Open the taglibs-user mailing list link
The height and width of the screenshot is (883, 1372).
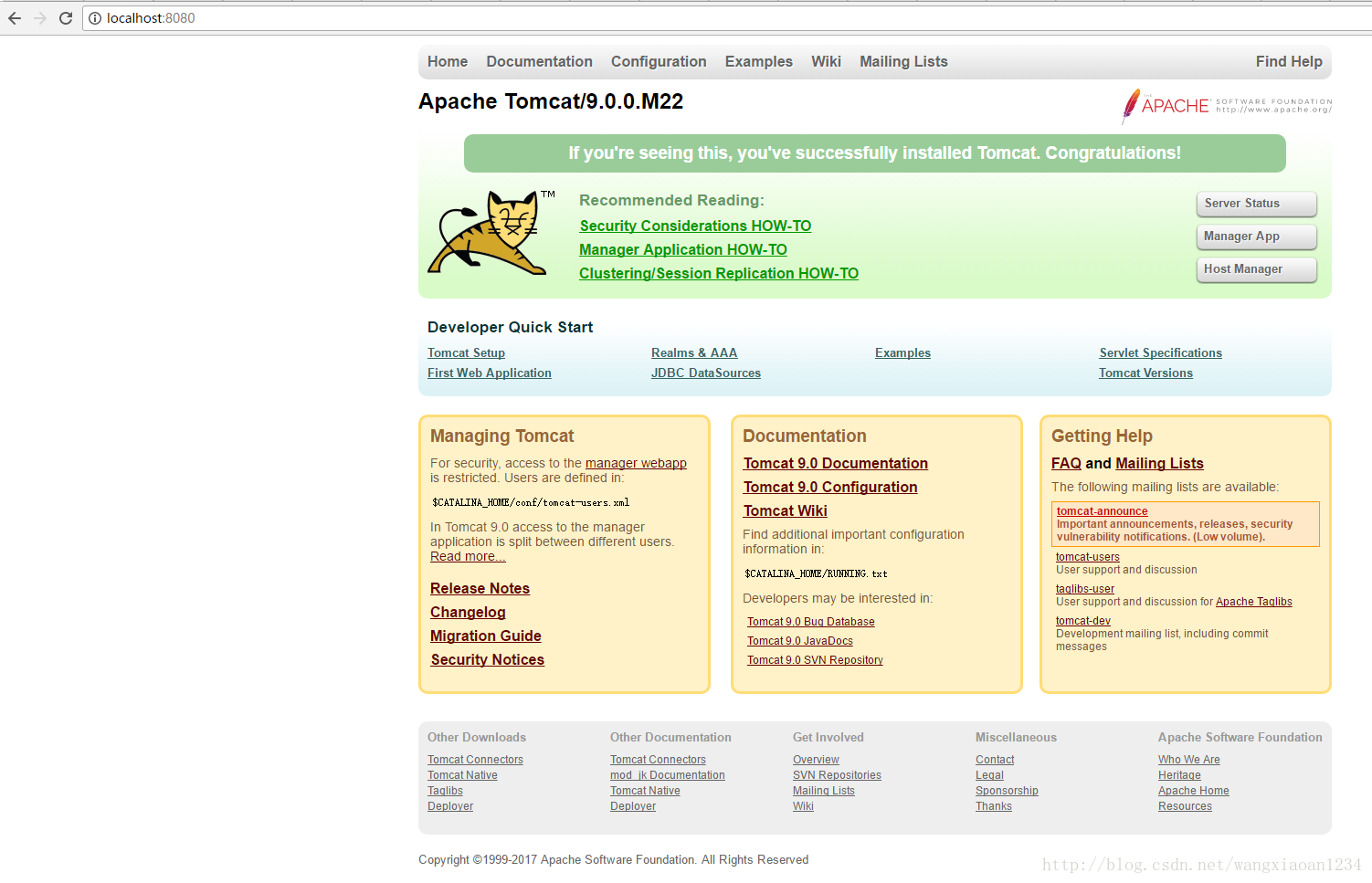(1085, 590)
